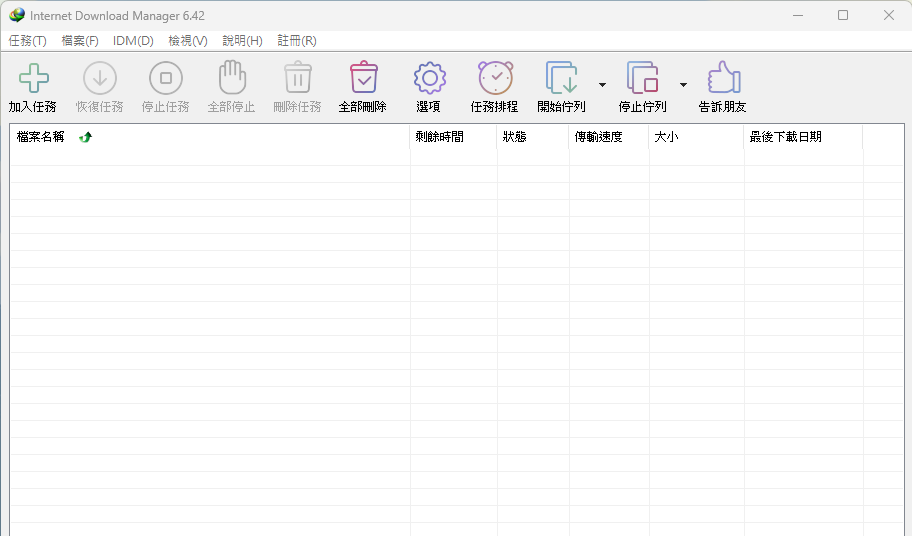Open the 任務排程 (Scheduler) clock icon
The width and height of the screenshot is (912, 536).
pos(495,78)
